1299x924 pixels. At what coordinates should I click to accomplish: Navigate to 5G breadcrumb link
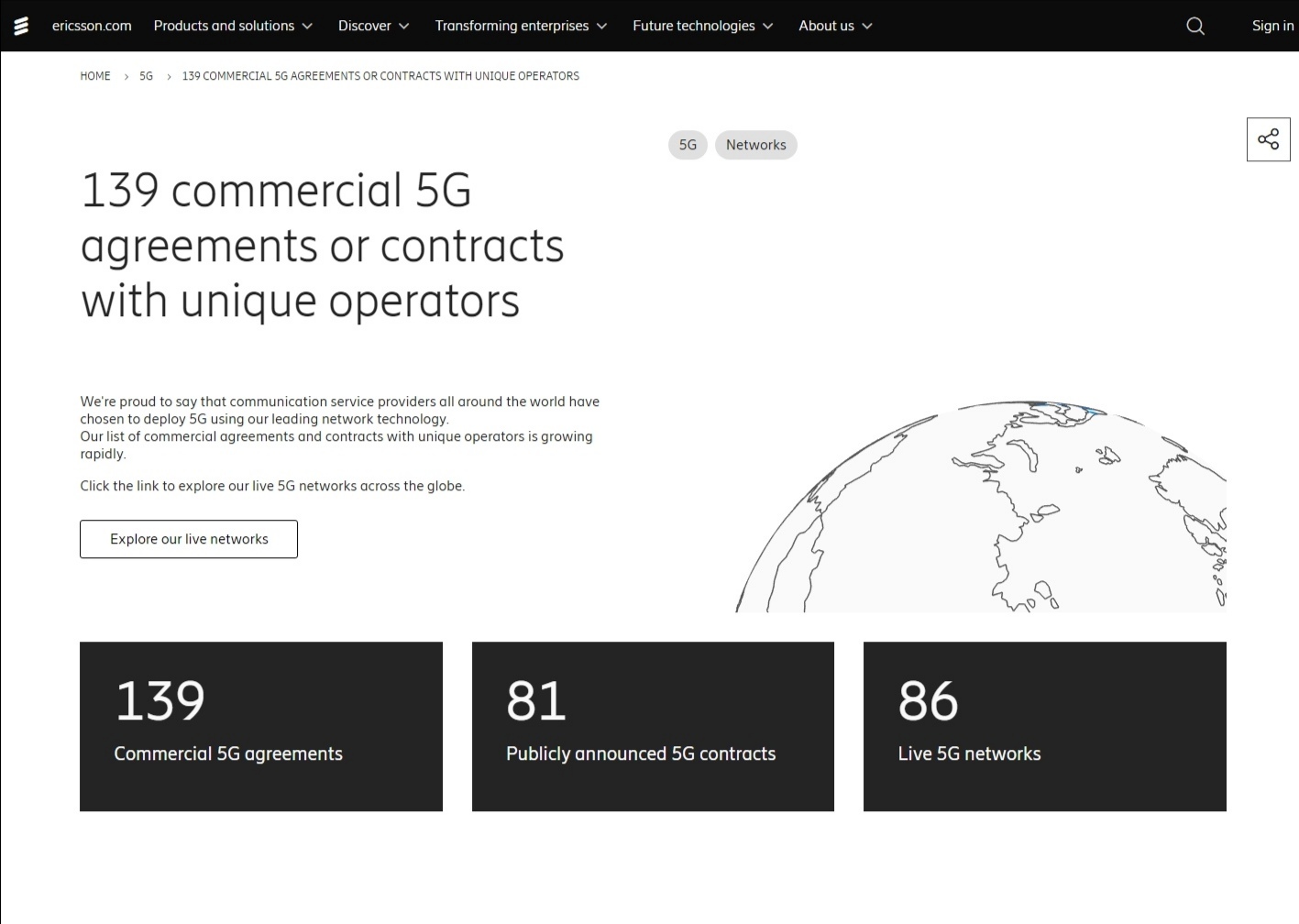pos(146,76)
